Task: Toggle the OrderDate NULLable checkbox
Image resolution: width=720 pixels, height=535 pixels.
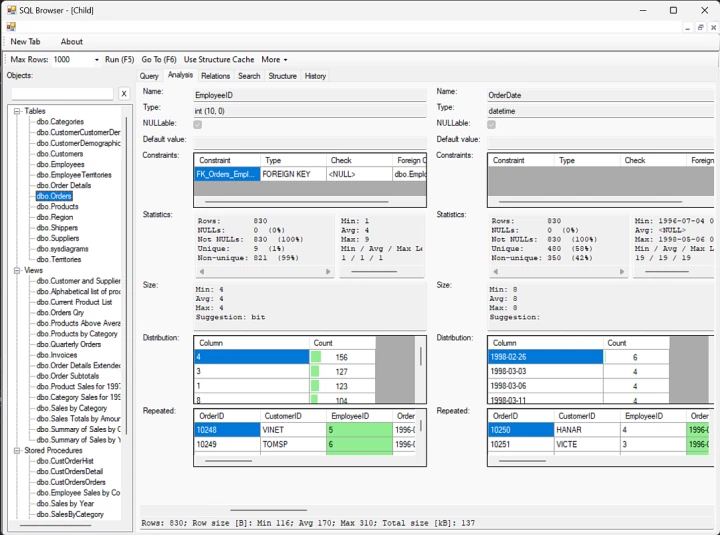Action: click(x=491, y=124)
